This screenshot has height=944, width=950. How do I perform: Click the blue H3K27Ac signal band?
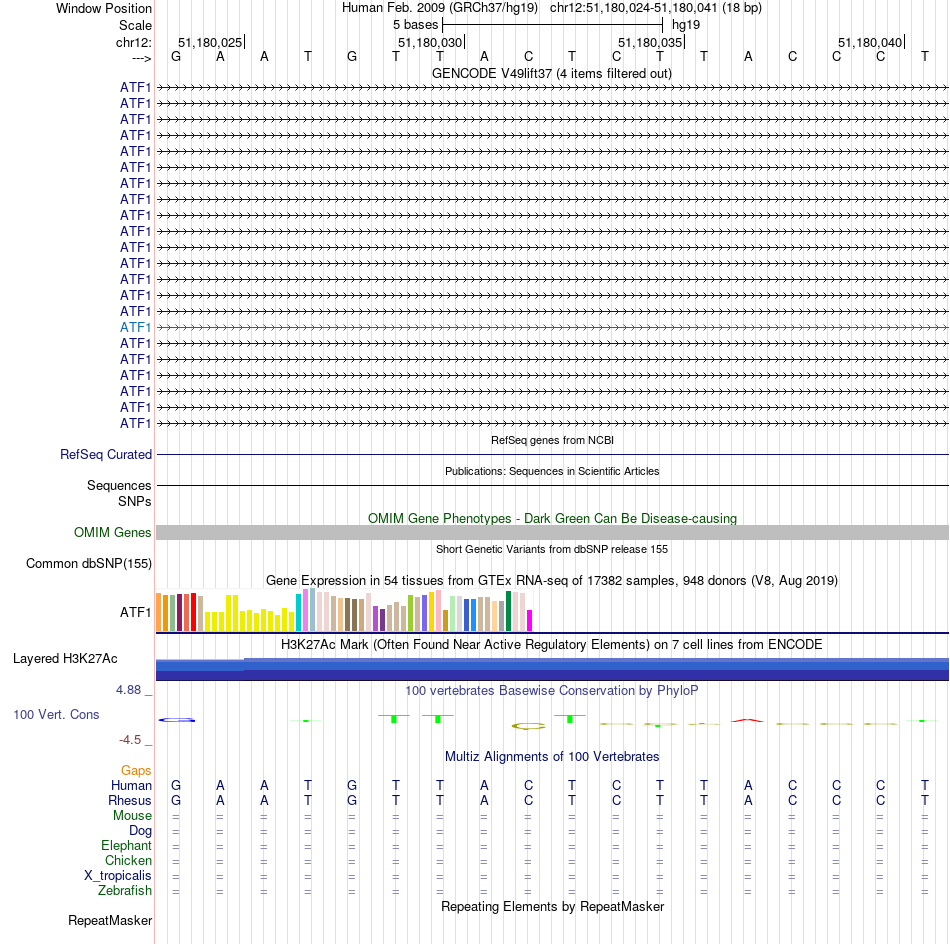553,669
